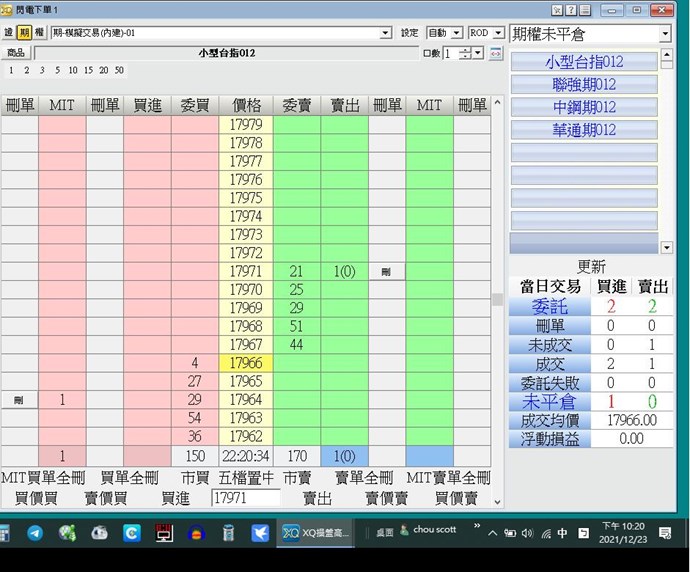
Task: Click the XQ app taskbar button
Action: pos(314,533)
